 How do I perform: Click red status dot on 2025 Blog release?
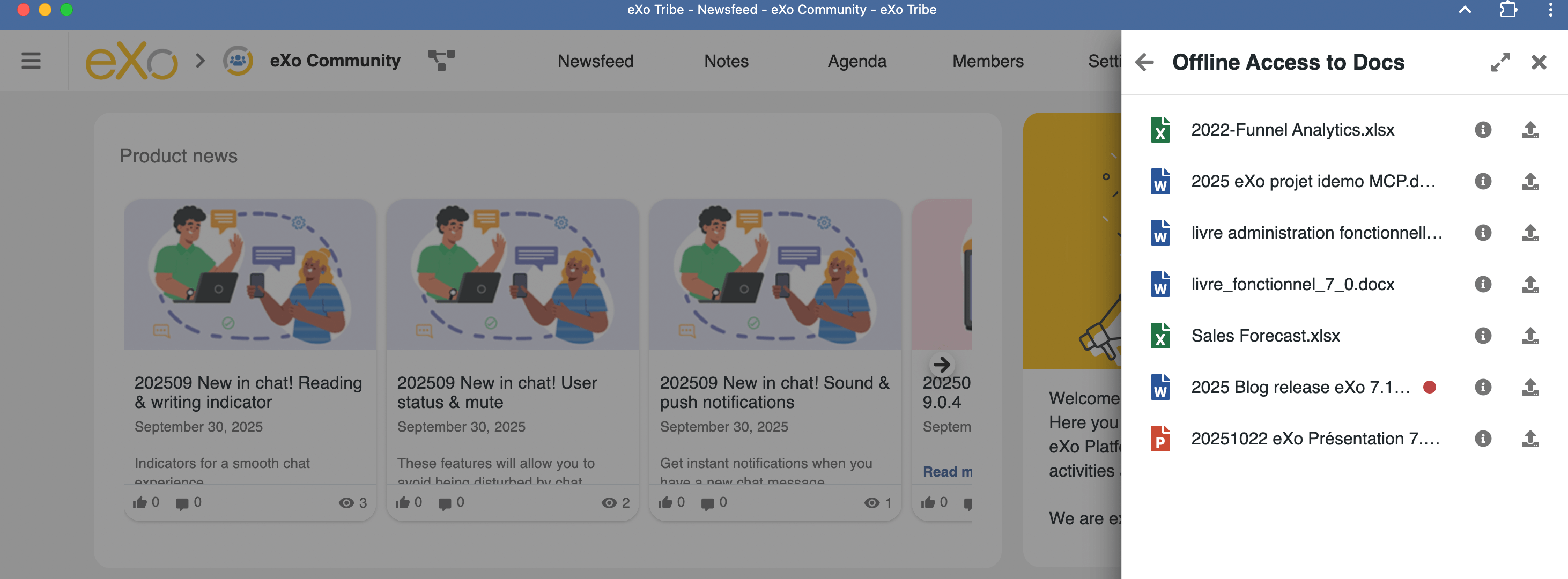point(1430,387)
